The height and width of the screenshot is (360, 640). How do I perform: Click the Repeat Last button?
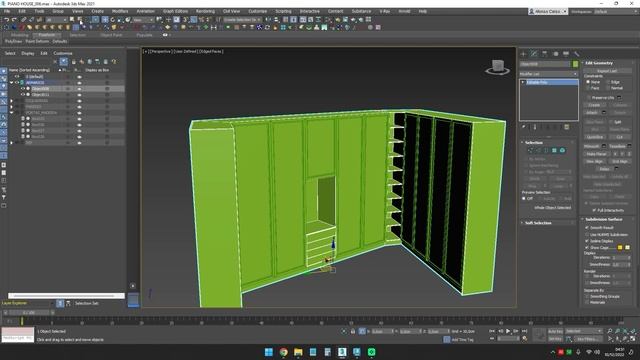tap(607, 71)
